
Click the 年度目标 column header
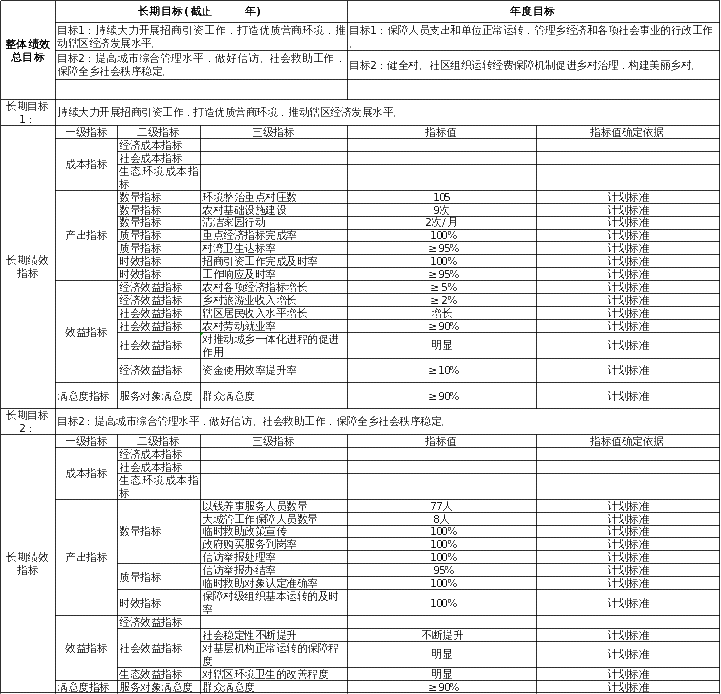tap(533, 8)
